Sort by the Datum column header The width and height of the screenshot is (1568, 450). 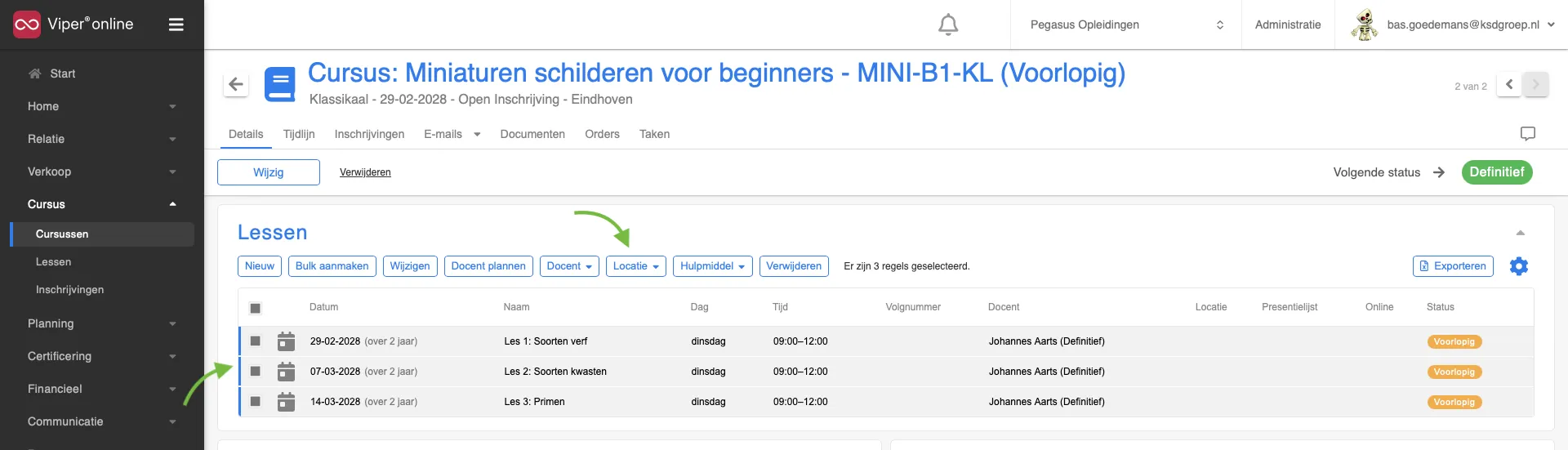(323, 307)
